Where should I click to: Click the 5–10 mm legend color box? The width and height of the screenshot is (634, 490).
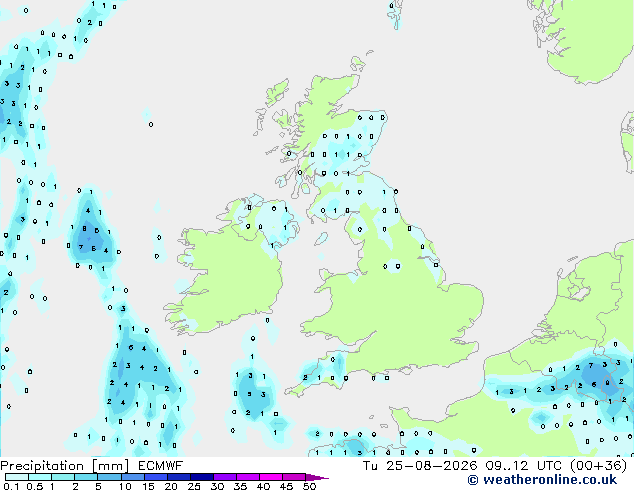(110, 477)
